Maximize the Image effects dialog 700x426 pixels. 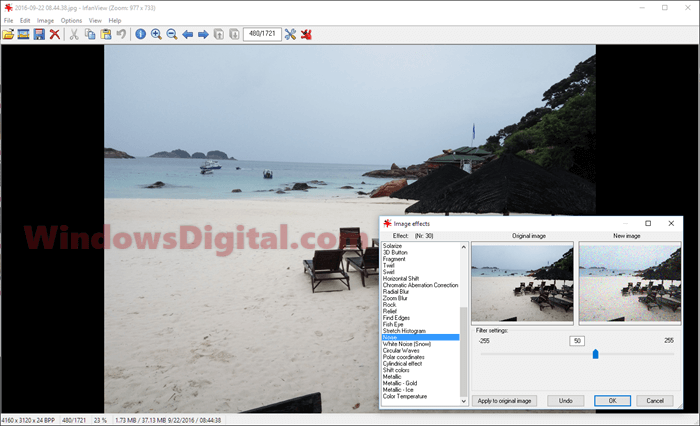click(x=648, y=223)
